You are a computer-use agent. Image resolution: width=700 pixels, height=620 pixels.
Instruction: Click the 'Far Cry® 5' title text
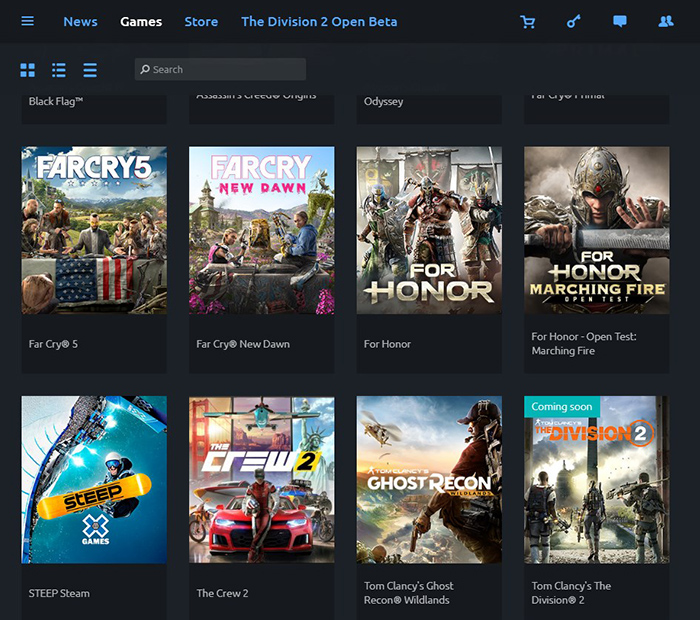pos(53,344)
